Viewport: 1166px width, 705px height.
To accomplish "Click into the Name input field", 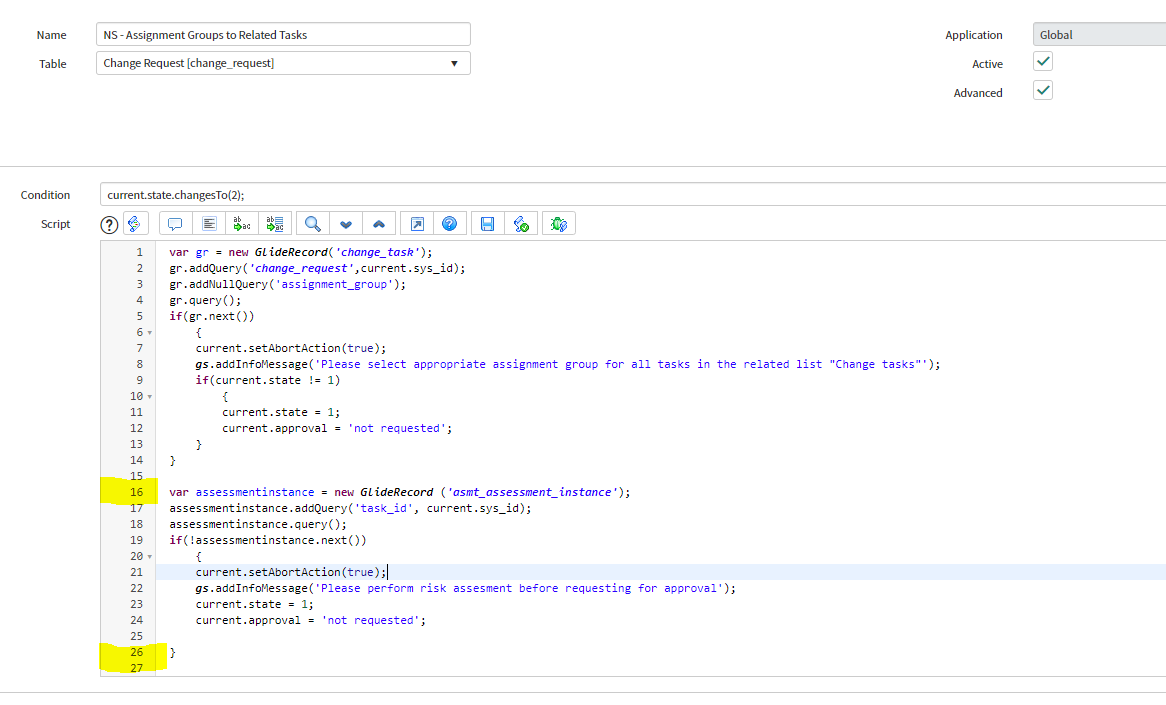I will click(285, 35).
